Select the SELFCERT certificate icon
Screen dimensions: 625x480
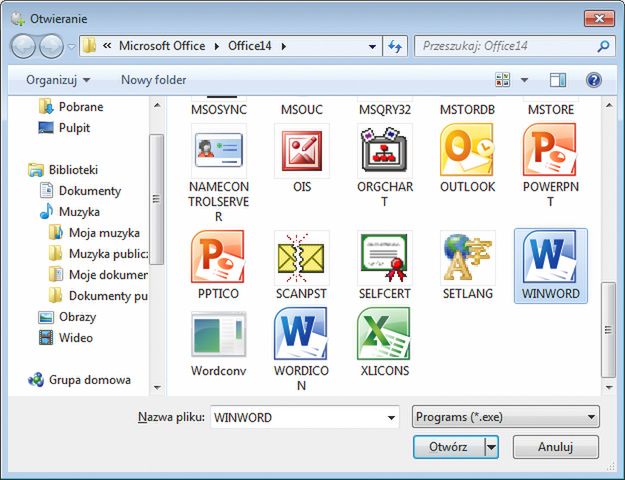pos(384,257)
